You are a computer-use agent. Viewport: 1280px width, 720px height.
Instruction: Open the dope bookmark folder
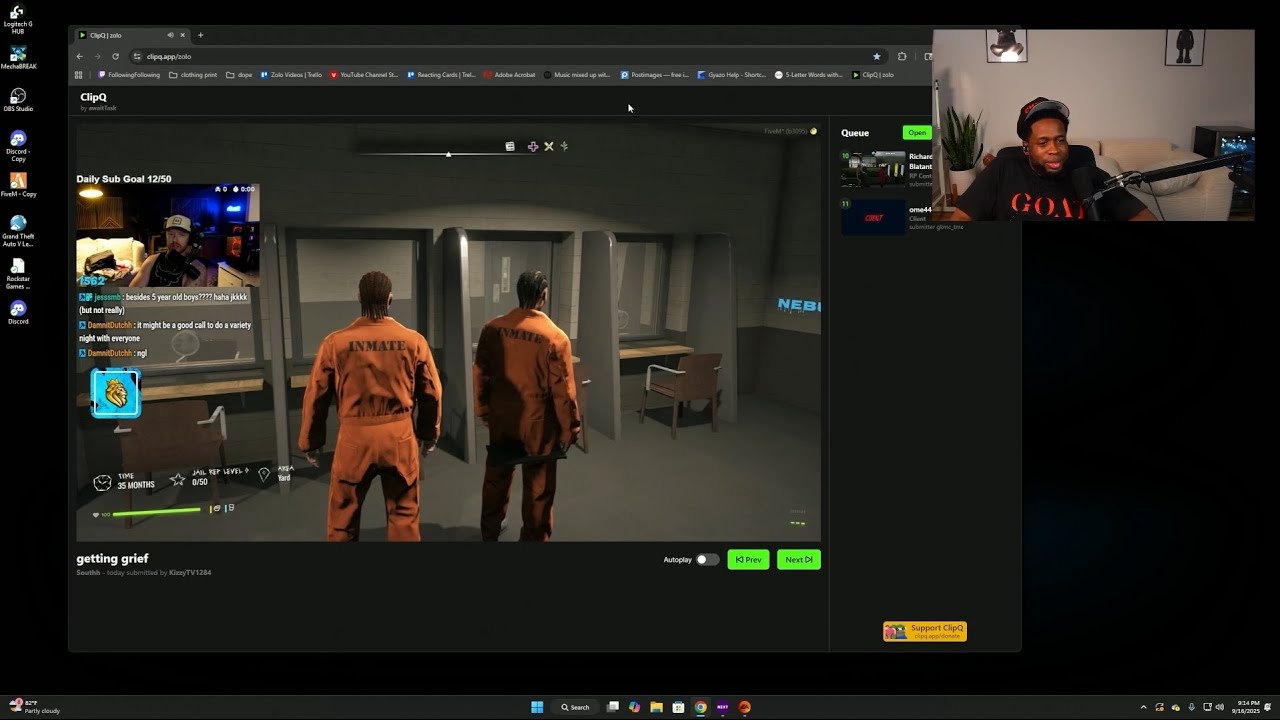240,75
